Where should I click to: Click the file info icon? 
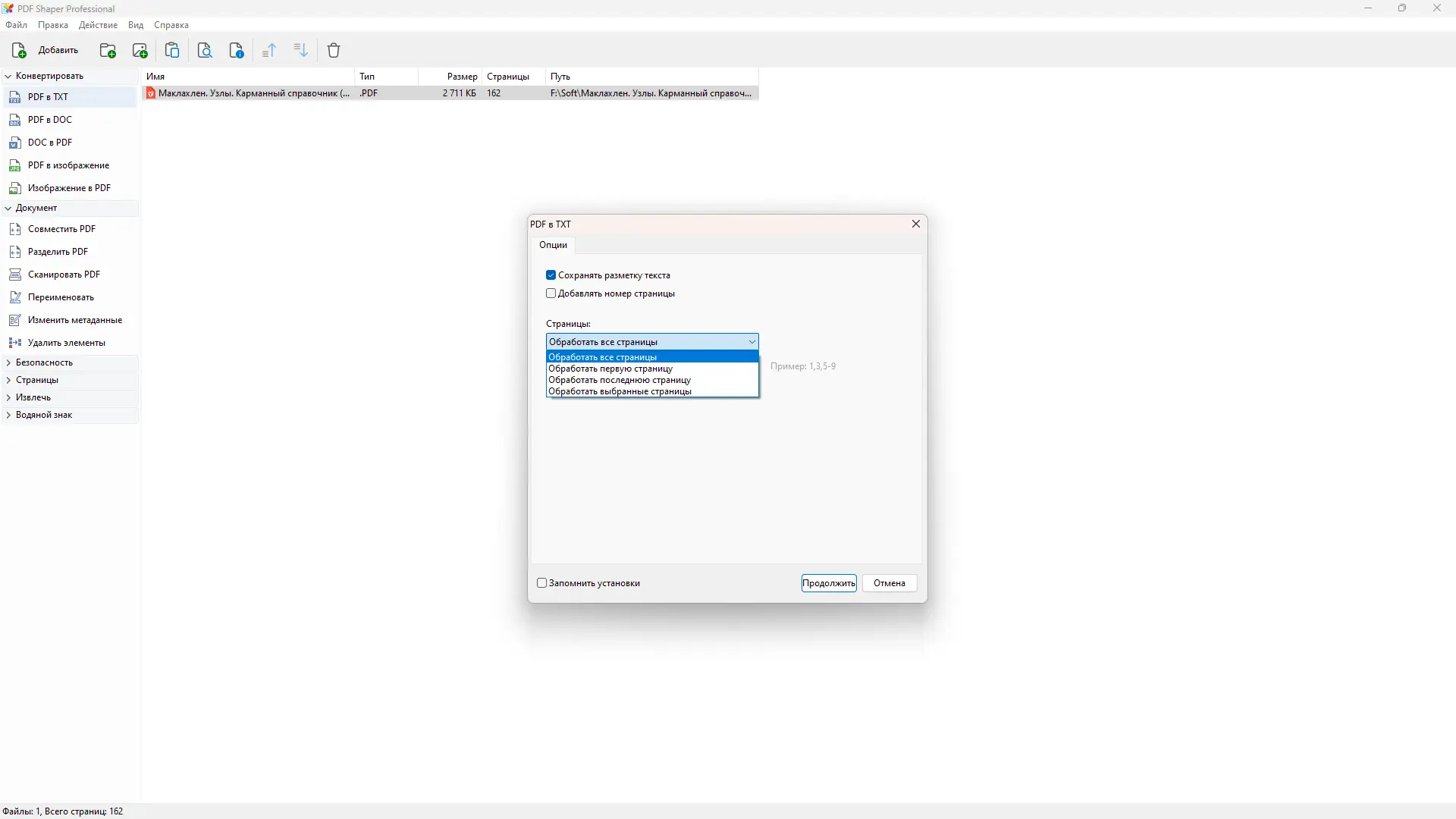(237, 51)
